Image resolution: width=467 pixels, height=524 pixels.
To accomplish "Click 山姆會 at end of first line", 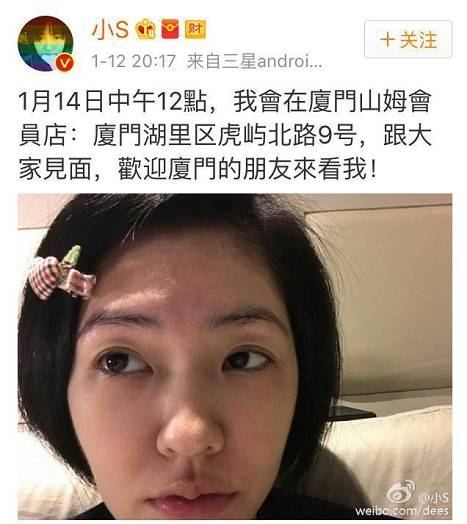I will [x=395, y=102].
